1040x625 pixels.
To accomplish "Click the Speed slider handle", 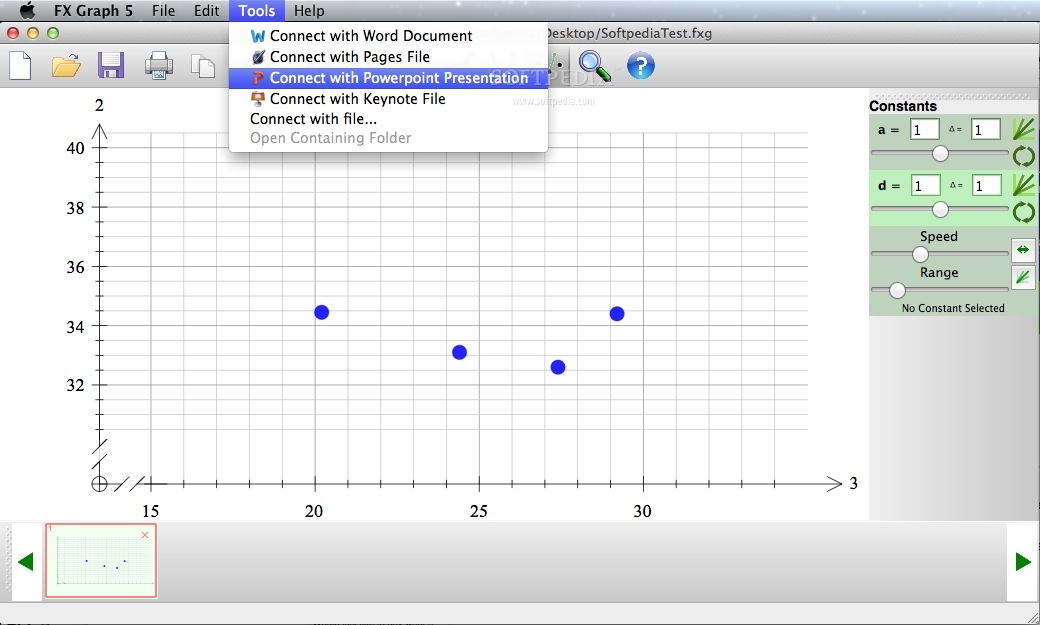I will tap(920, 254).
